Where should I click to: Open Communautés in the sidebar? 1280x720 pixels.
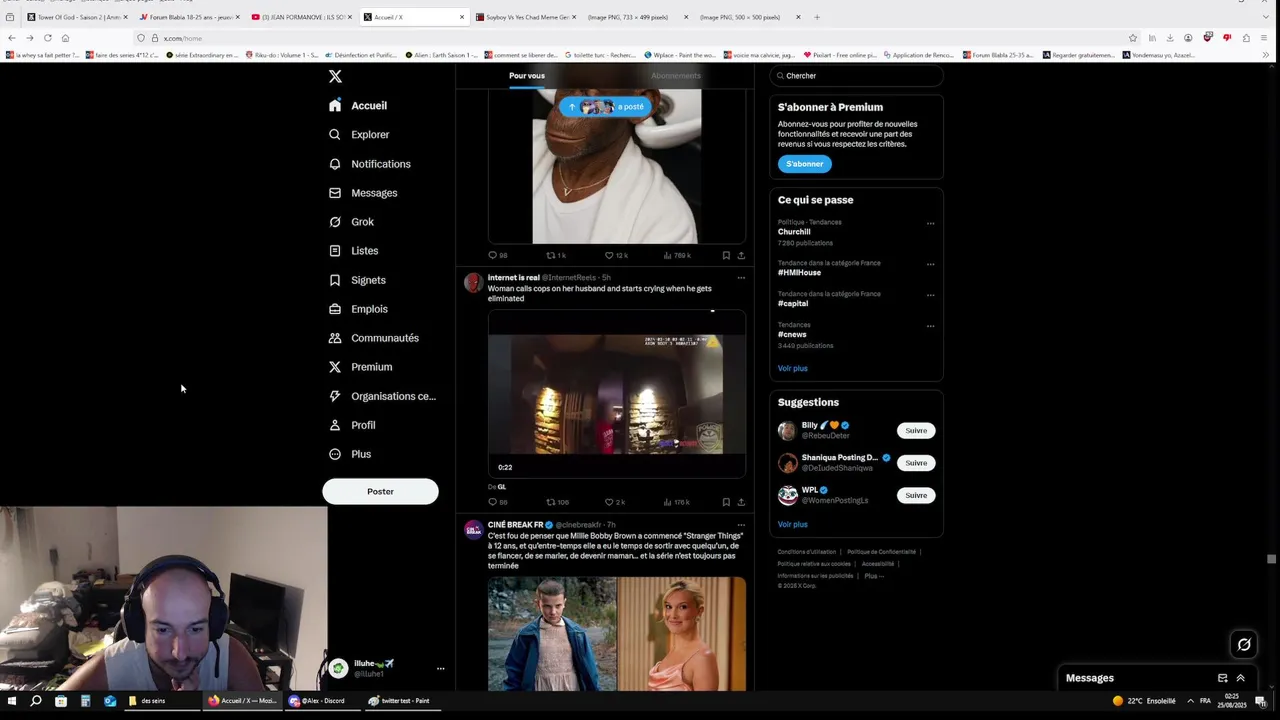point(373,338)
